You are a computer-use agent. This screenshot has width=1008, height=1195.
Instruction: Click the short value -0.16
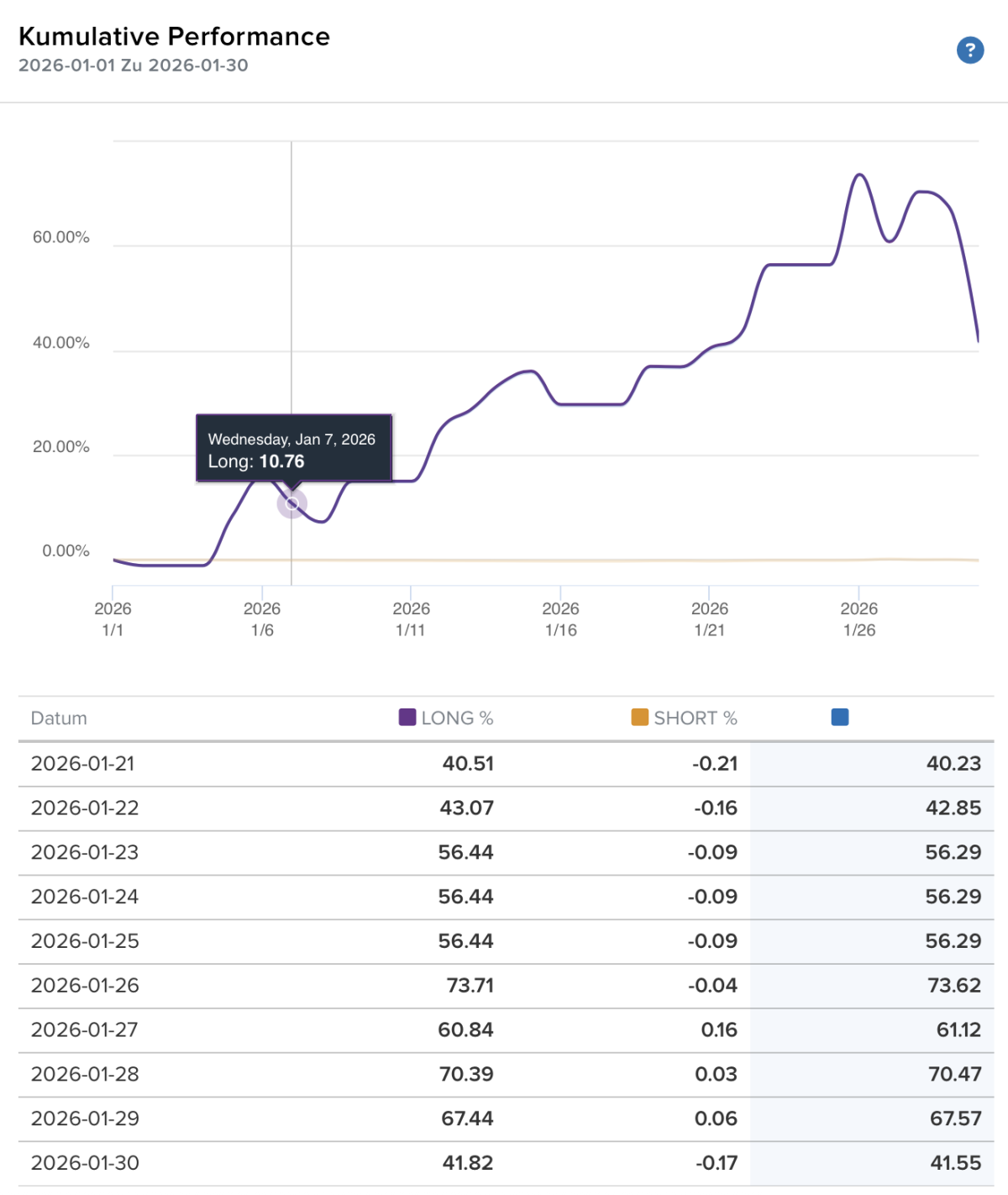(716, 808)
